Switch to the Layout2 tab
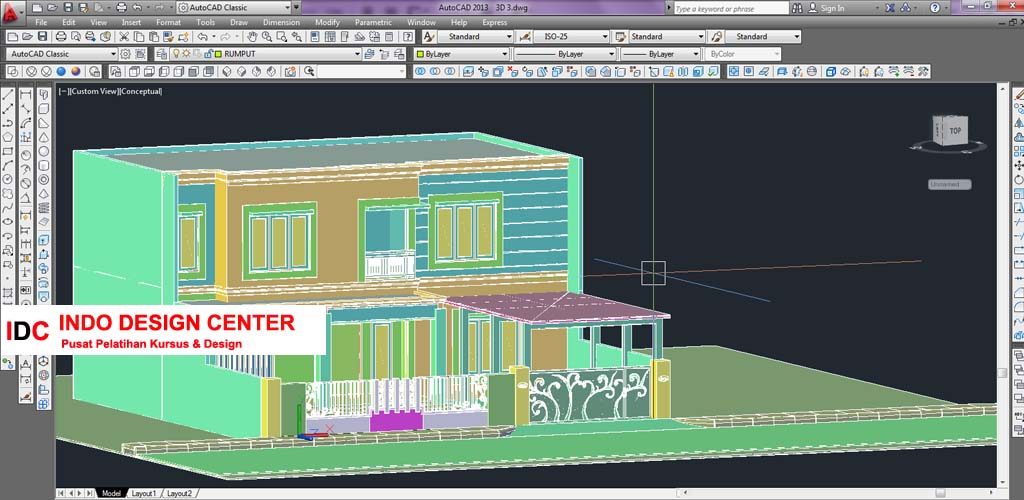Image resolution: width=1024 pixels, height=500 pixels. point(180,493)
